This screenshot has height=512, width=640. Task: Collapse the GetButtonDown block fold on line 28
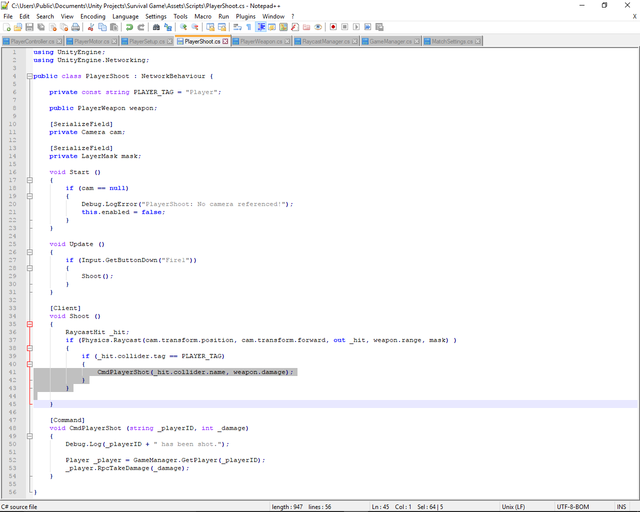point(29,268)
